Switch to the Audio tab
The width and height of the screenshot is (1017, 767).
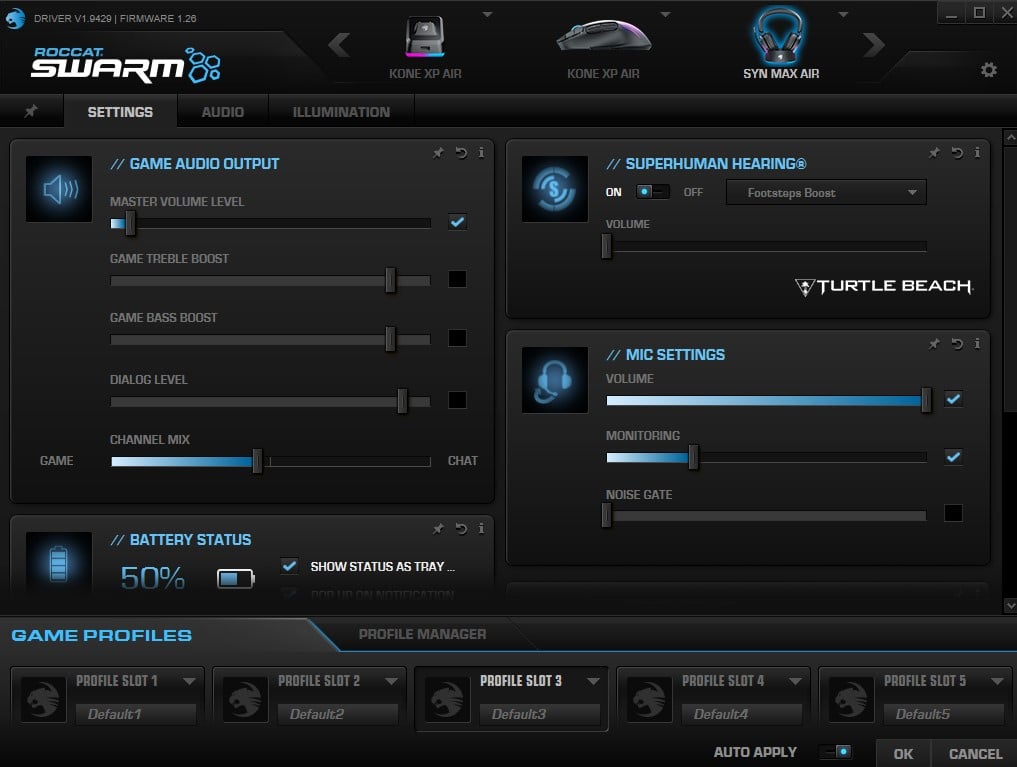pos(222,112)
